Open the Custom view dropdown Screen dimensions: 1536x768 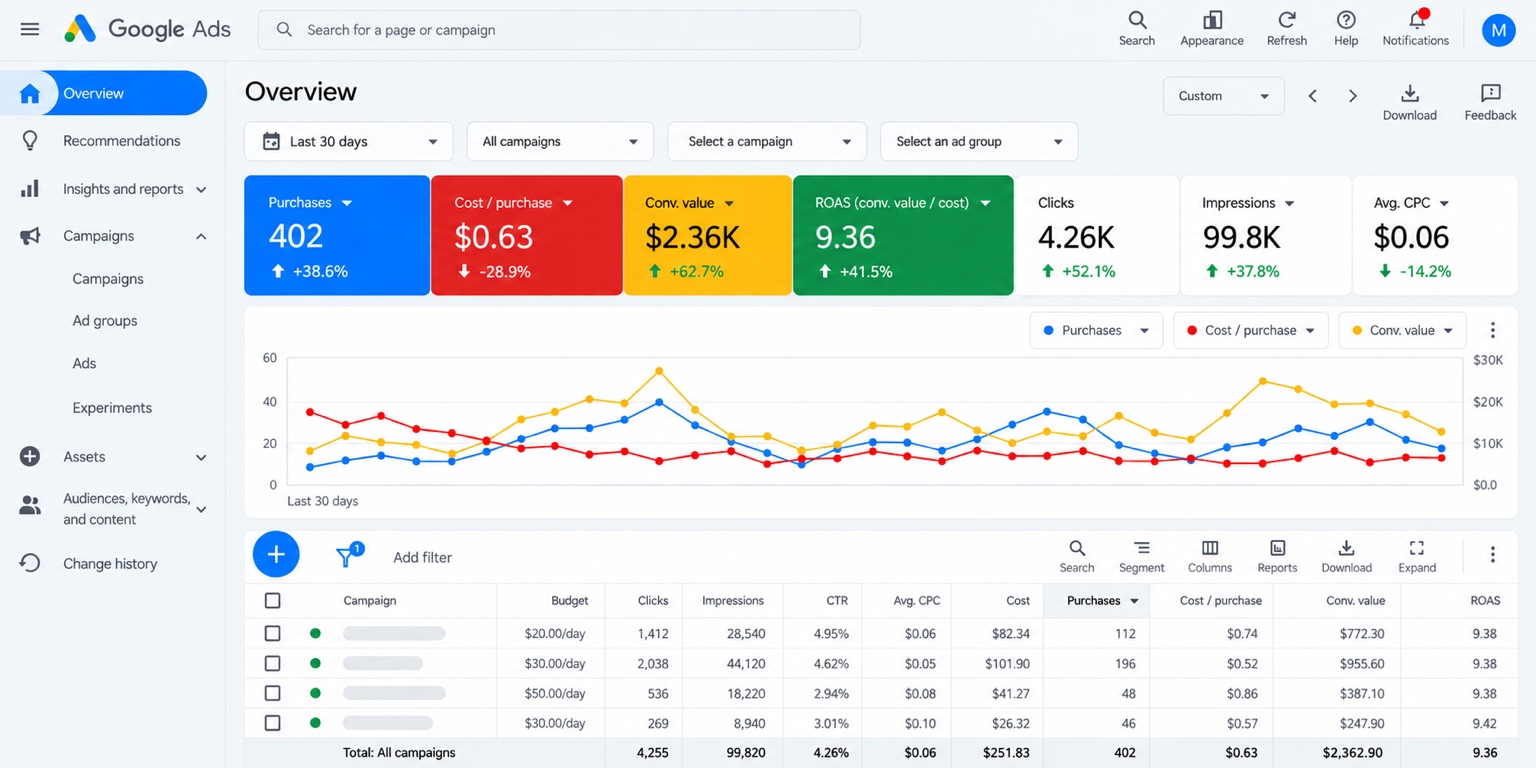tap(1224, 96)
